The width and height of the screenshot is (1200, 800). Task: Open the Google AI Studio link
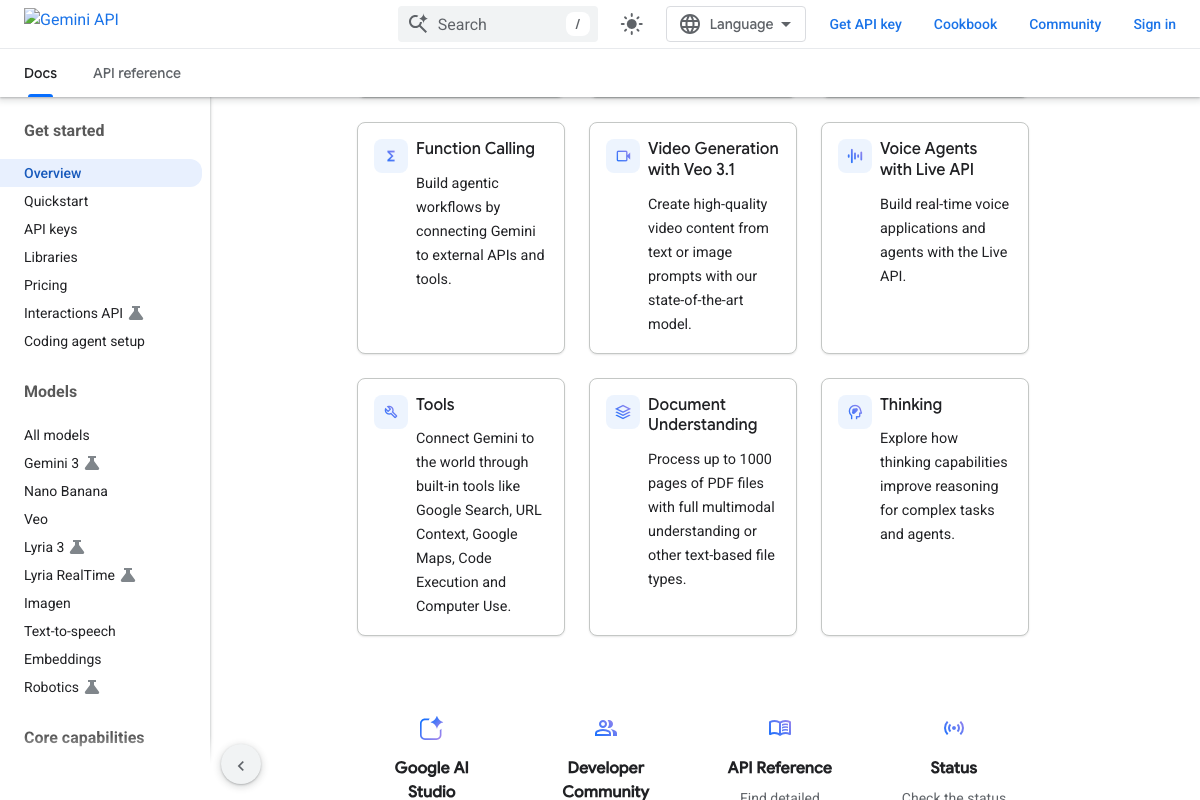(432, 779)
